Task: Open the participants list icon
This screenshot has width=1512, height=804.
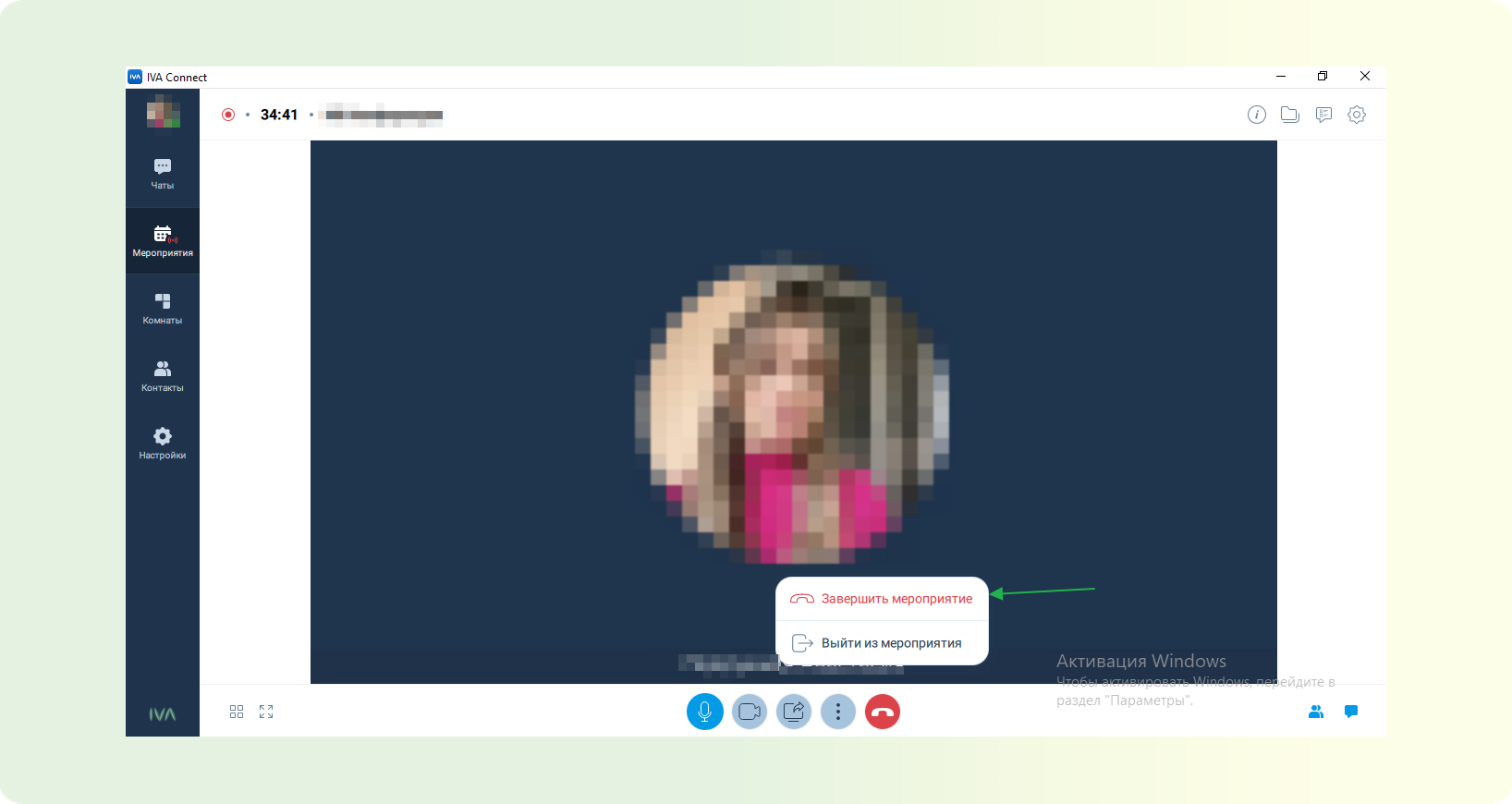Action: 1316,712
